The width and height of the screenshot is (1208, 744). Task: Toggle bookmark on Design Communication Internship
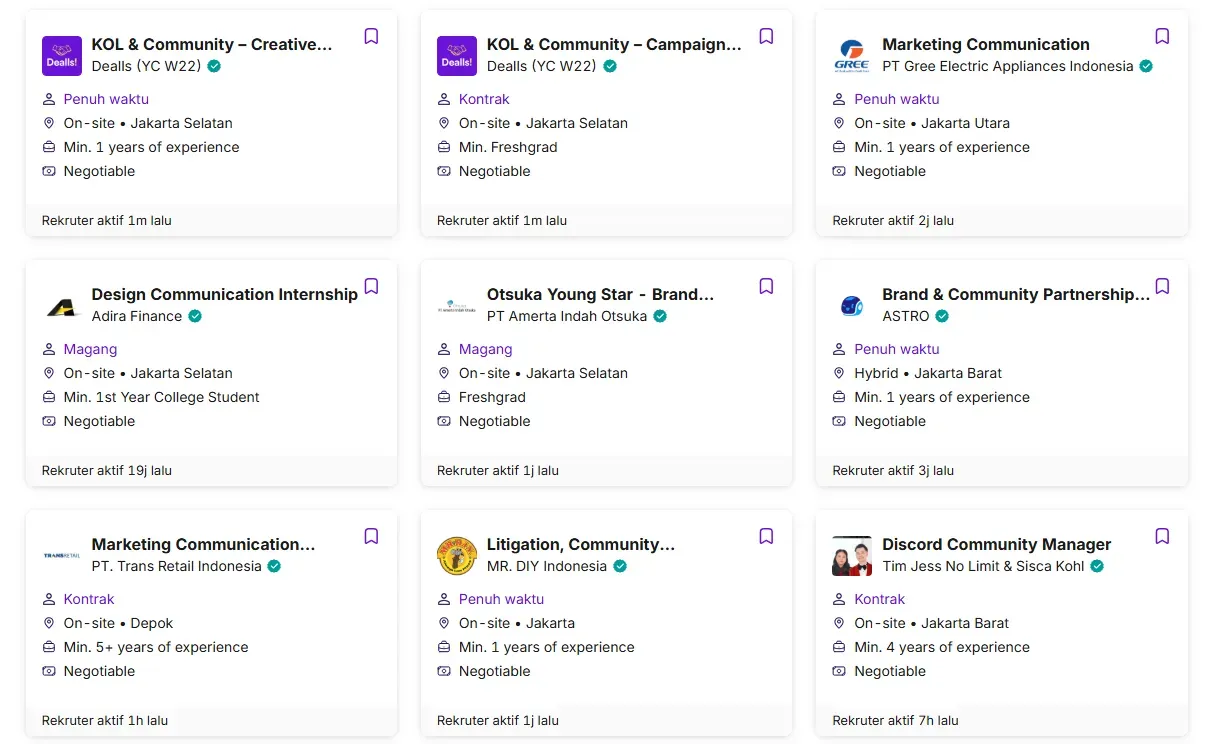[371, 287]
